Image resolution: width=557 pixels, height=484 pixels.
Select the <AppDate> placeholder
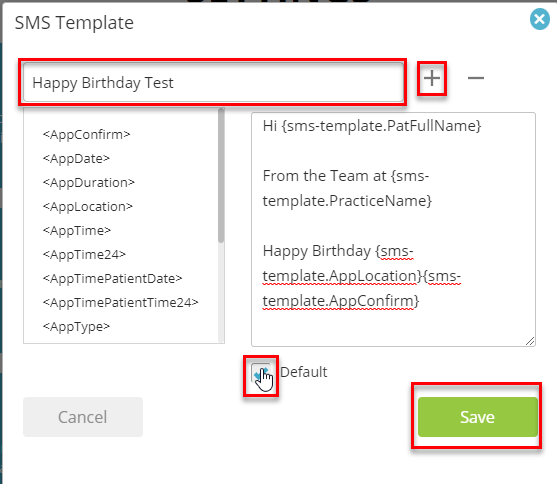tap(76, 158)
